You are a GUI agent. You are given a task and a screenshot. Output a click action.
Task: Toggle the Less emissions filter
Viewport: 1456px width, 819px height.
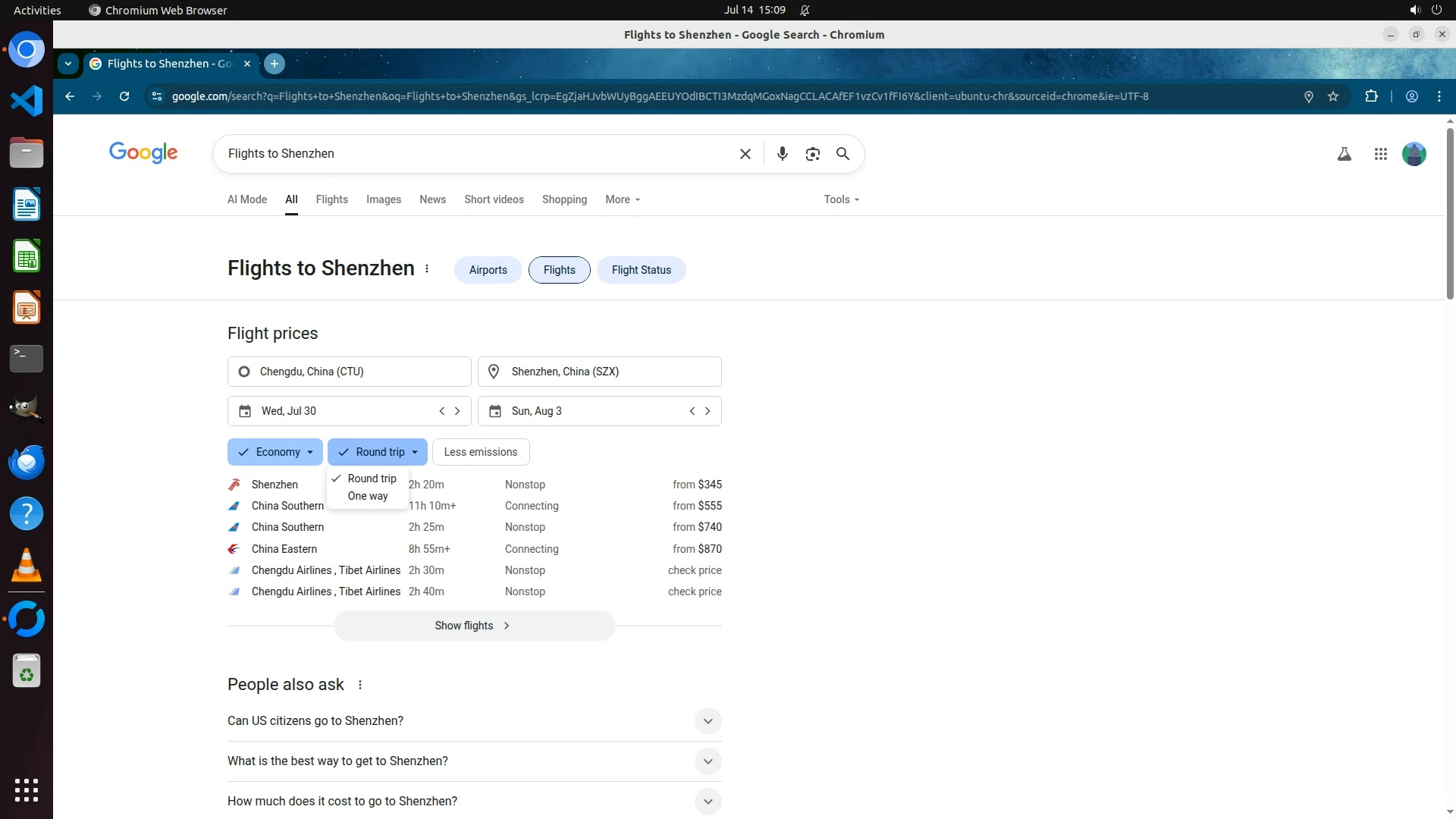(x=481, y=452)
